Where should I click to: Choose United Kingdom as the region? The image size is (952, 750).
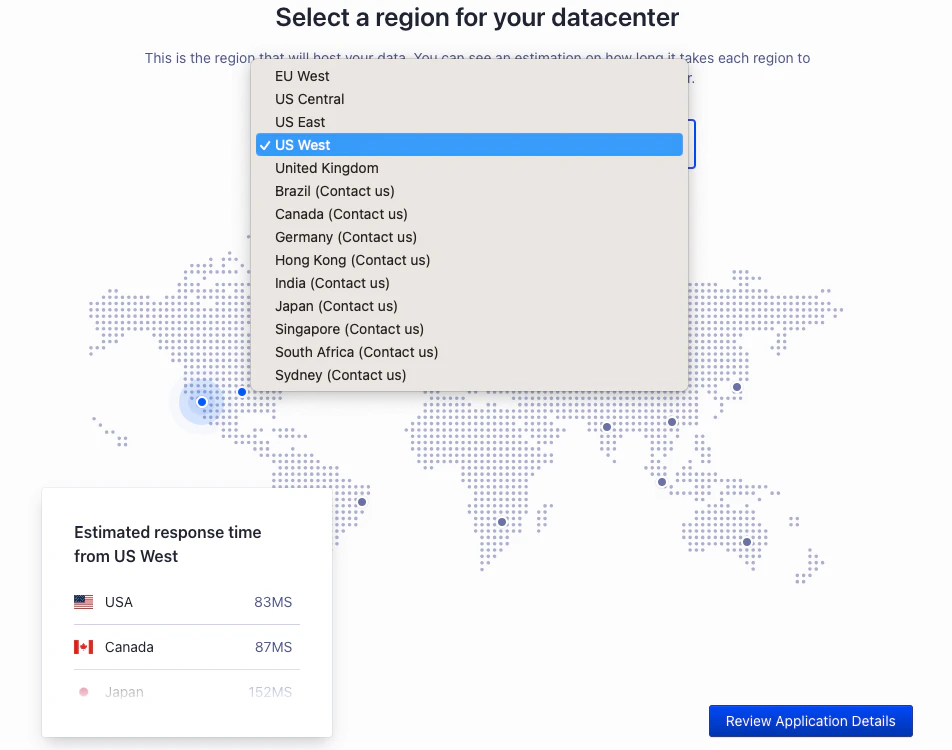click(469, 168)
